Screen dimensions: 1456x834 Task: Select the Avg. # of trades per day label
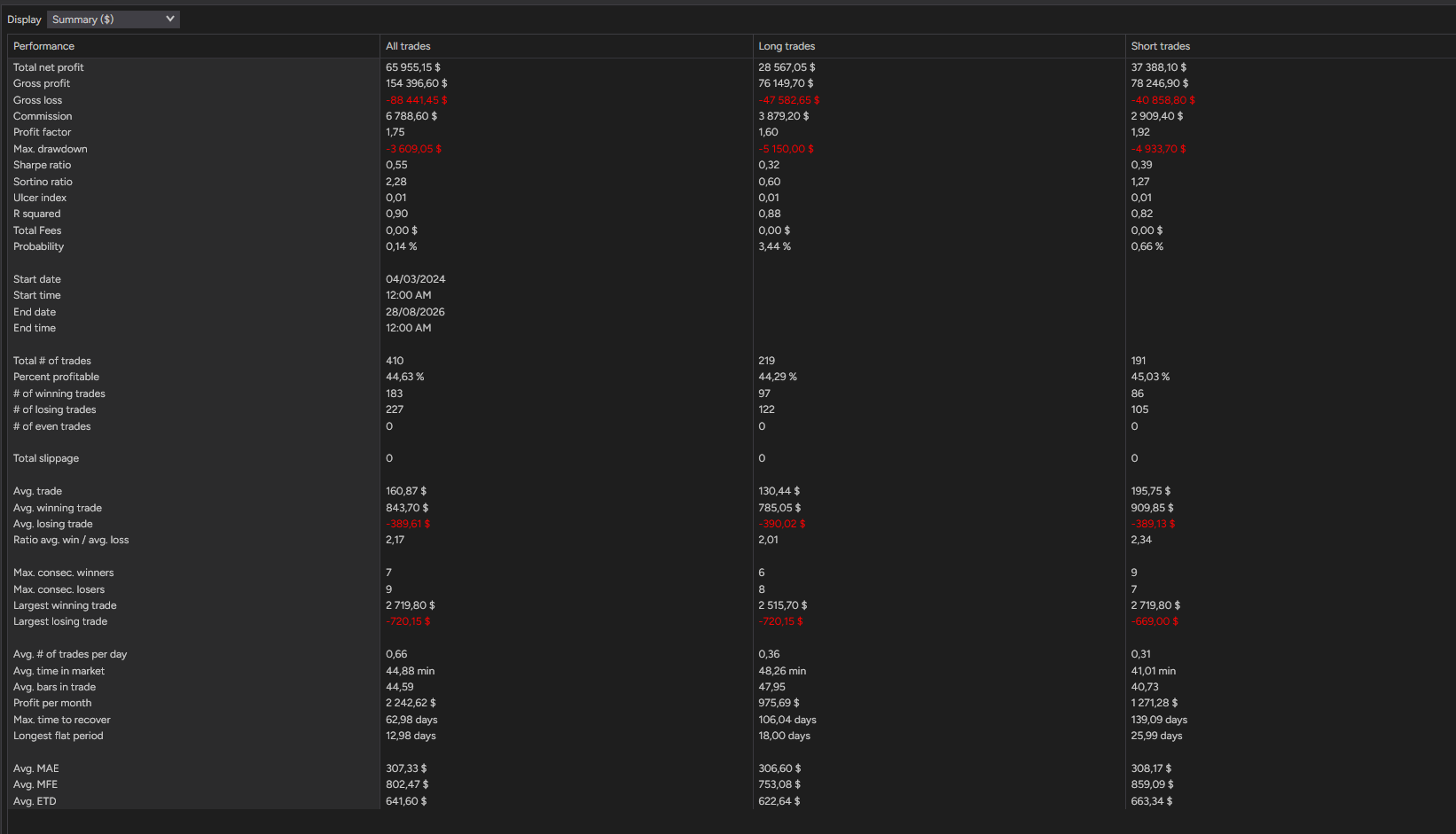pyautogui.click(x=70, y=654)
